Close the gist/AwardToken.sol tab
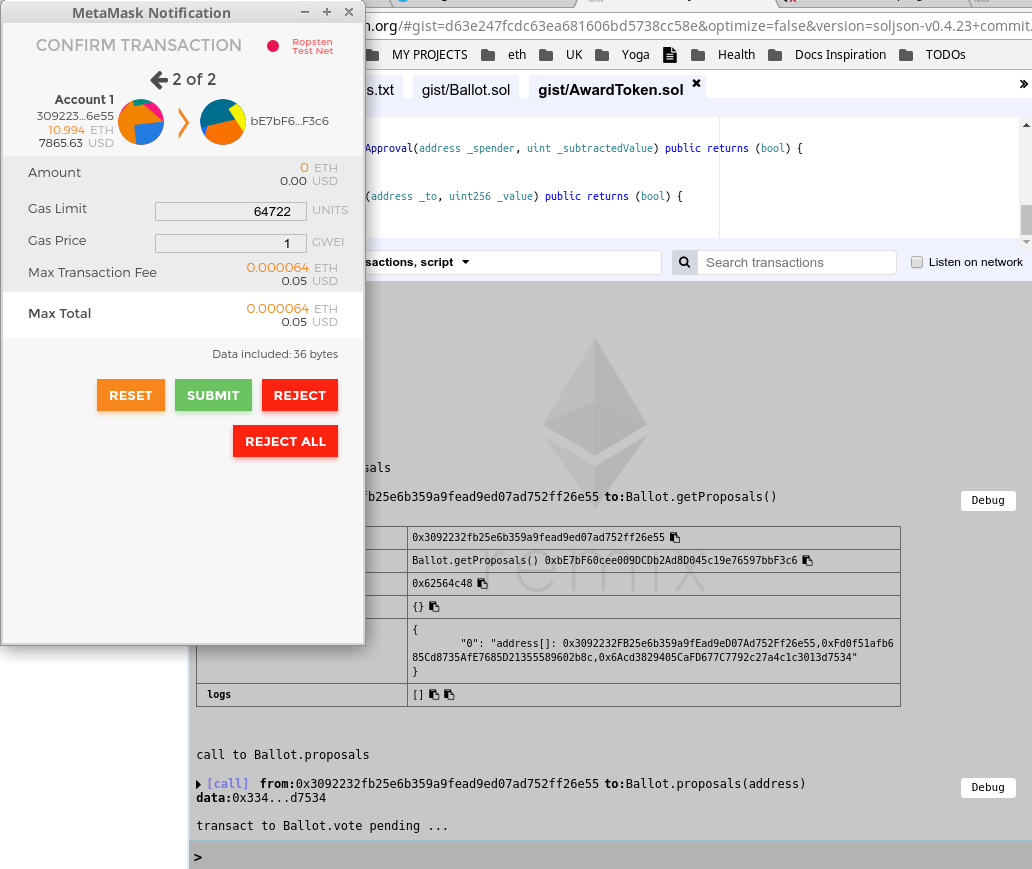 pyautogui.click(x=696, y=83)
